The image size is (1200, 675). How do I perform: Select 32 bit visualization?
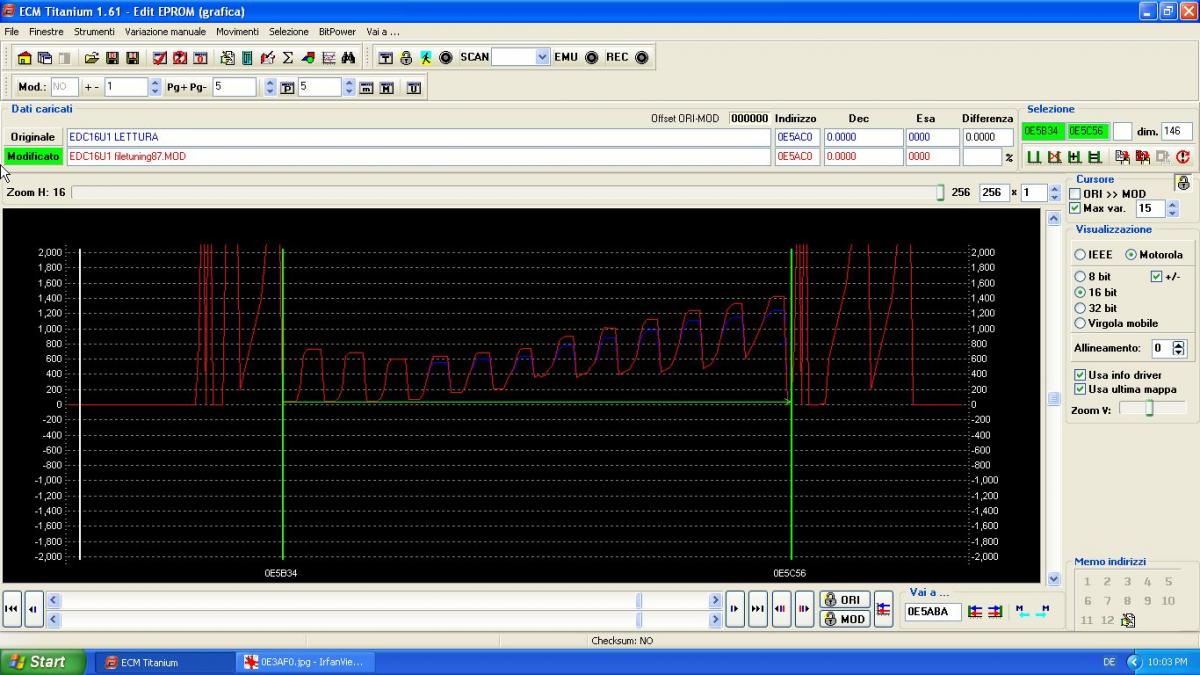[x=1080, y=308]
